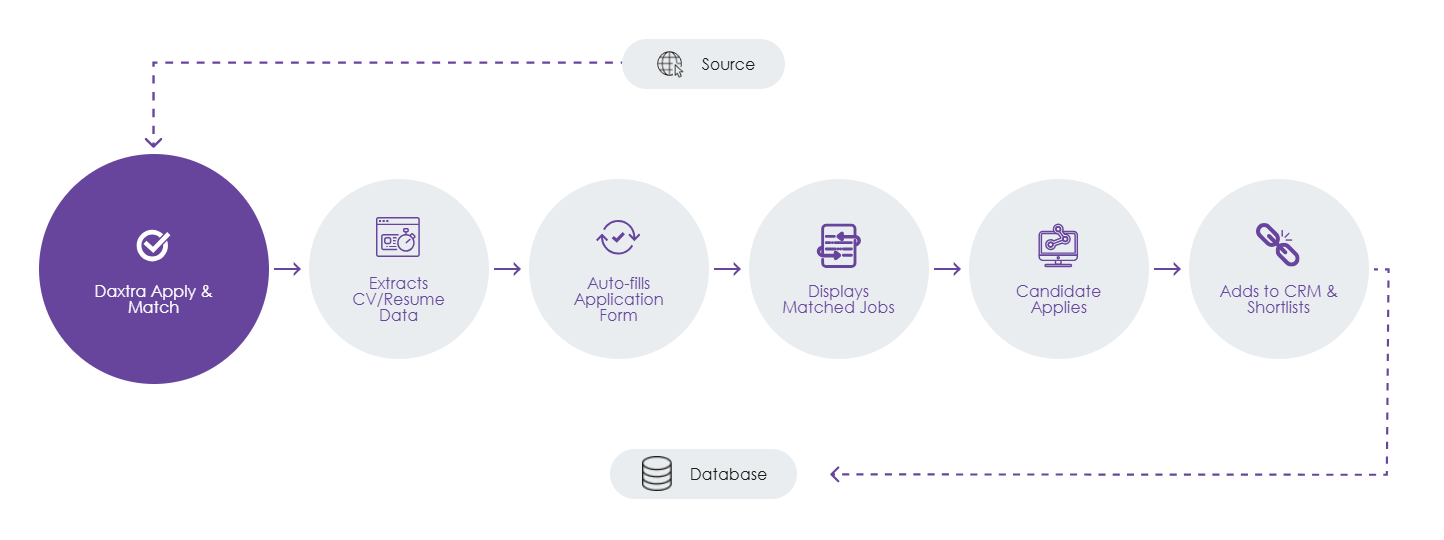Select the circular refresh checkmark icon
The width and height of the screenshot is (1444, 540).
click(618, 237)
